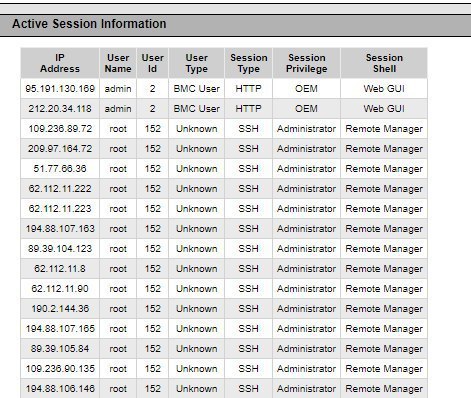Click Unknown user type in 194.88.106.146 row
This screenshot has width=471, height=398.
pos(197,389)
